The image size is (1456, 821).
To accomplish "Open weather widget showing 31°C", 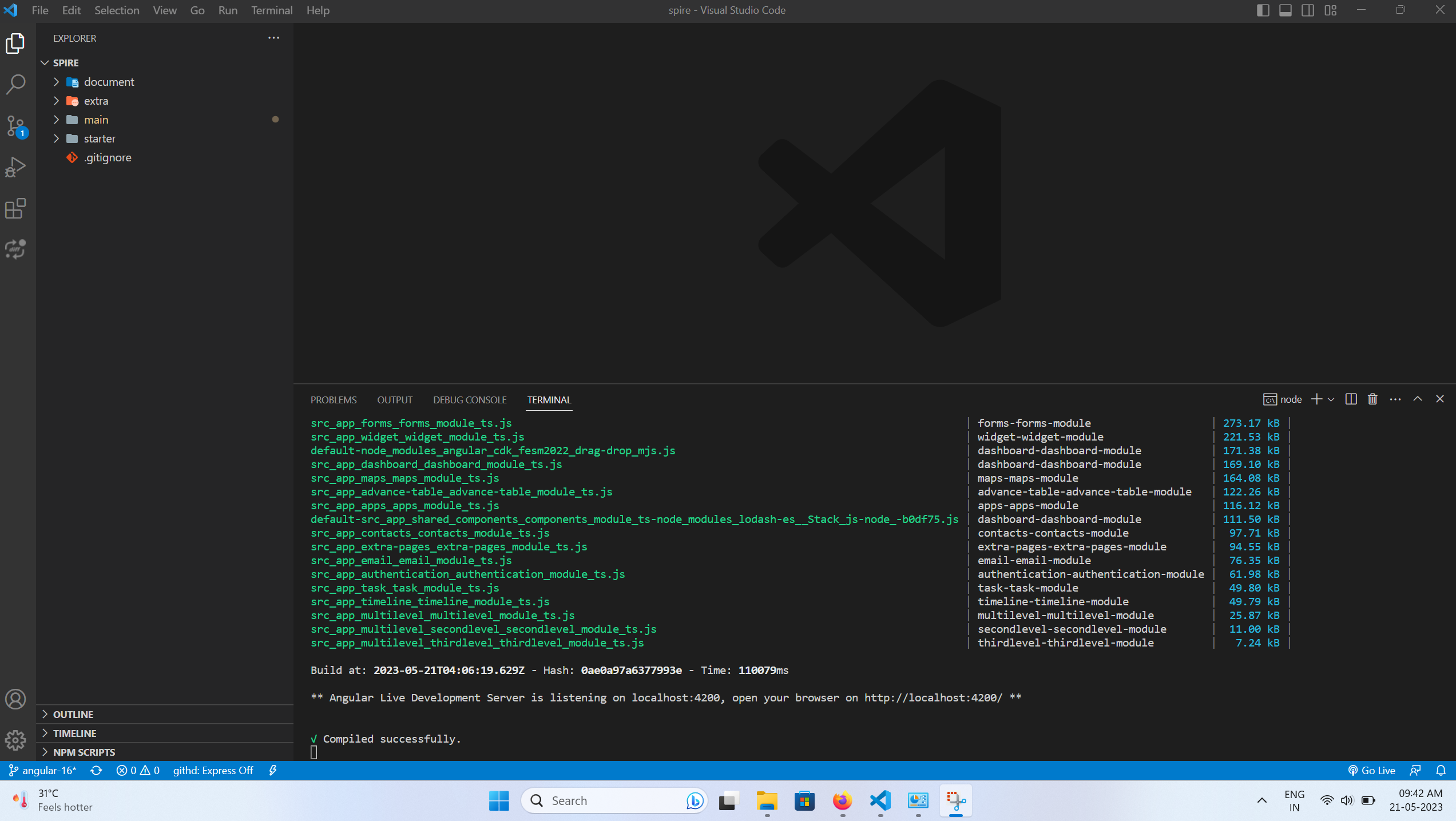I will (x=53, y=801).
